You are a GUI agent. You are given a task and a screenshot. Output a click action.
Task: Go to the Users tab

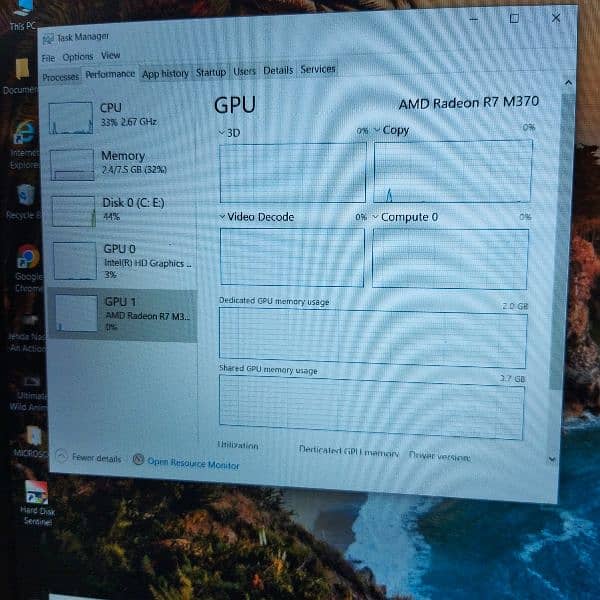point(245,71)
